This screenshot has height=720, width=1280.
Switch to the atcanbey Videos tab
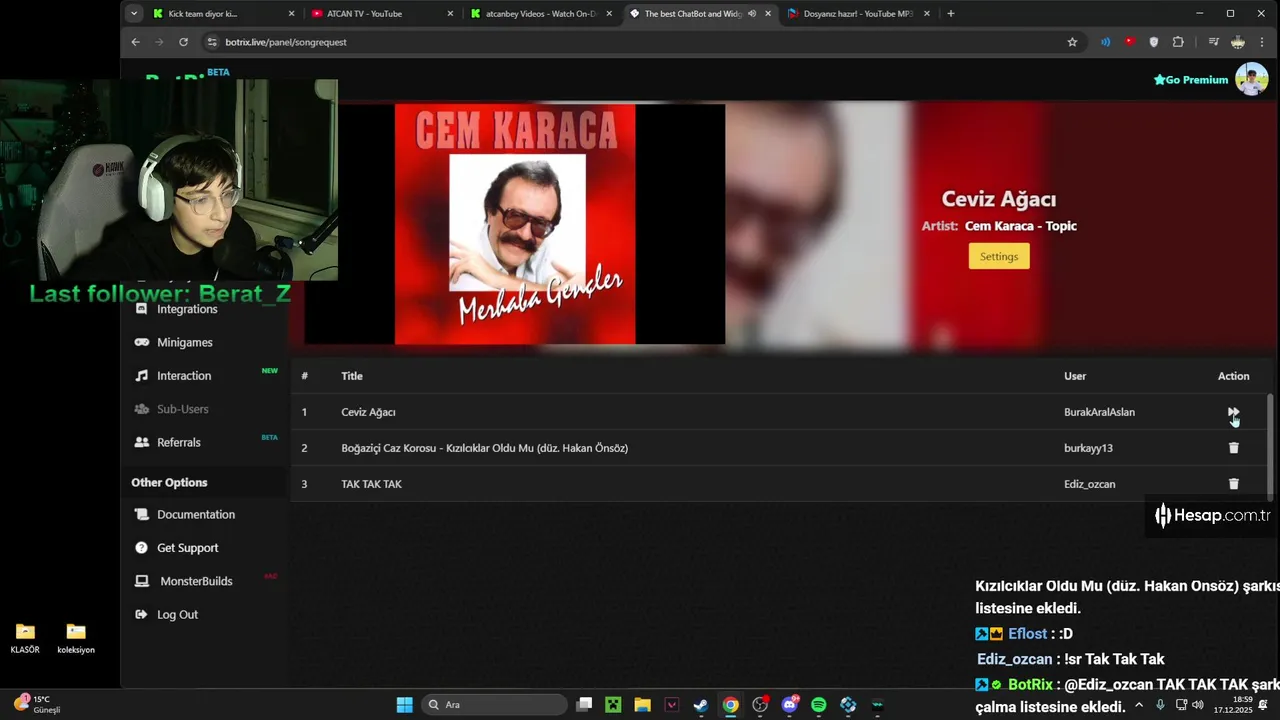tap(540, 14)
